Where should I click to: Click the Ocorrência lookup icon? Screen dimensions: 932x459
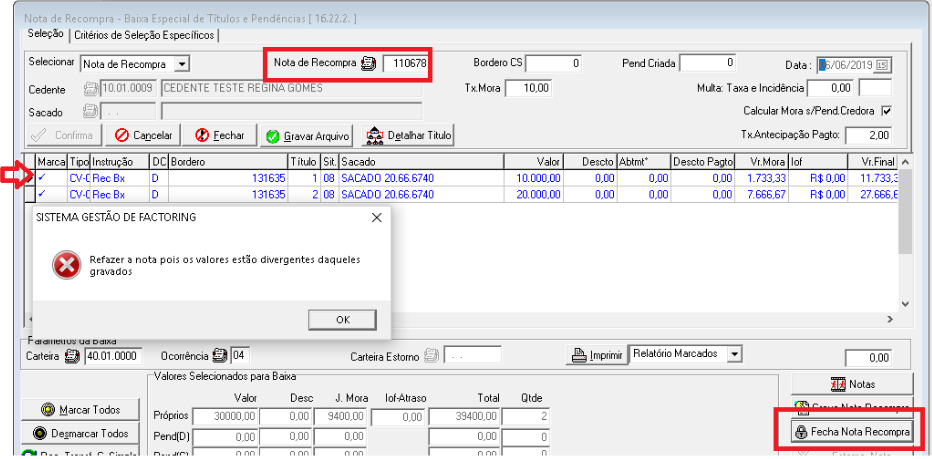click(x=219, y=355)
